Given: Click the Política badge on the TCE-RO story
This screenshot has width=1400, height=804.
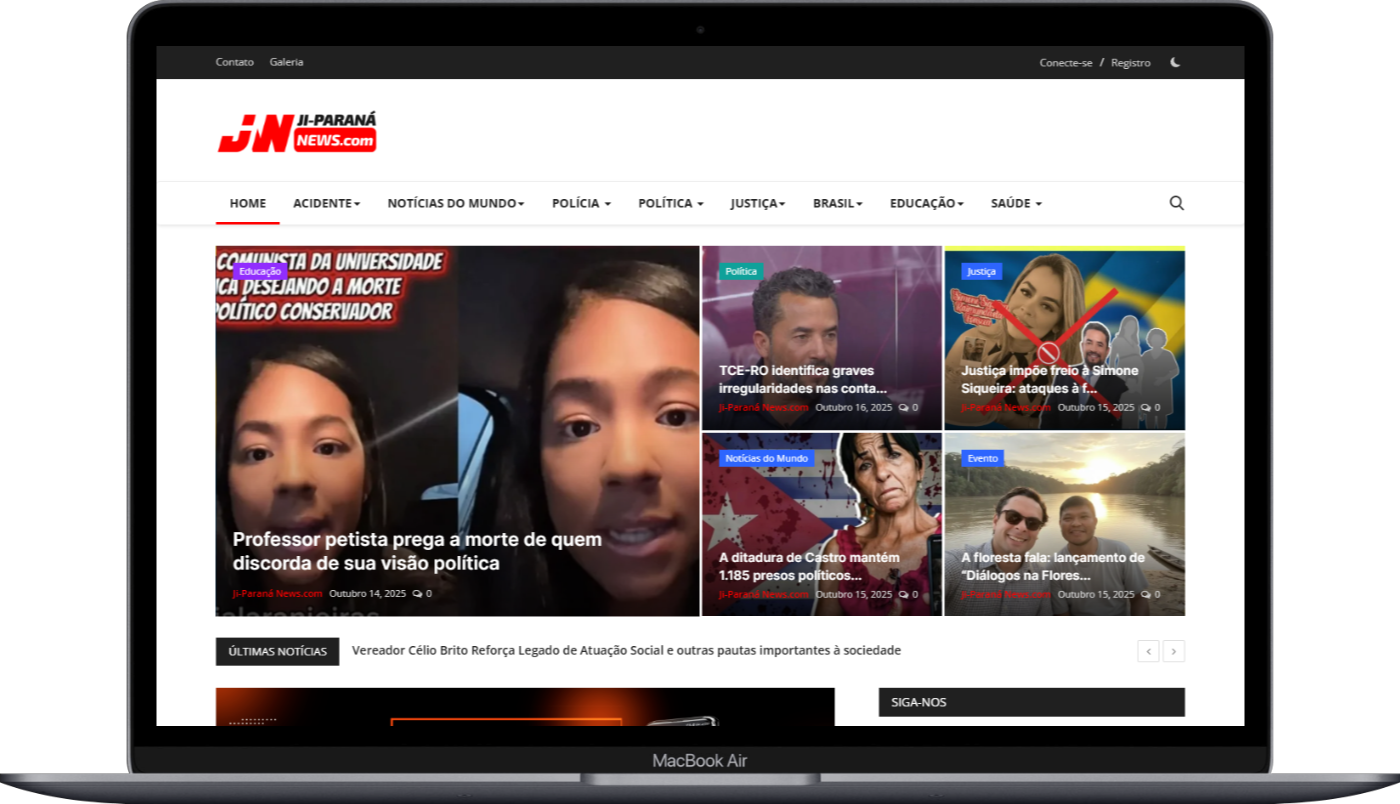Looking at the screenshot, I should [741, 271].
